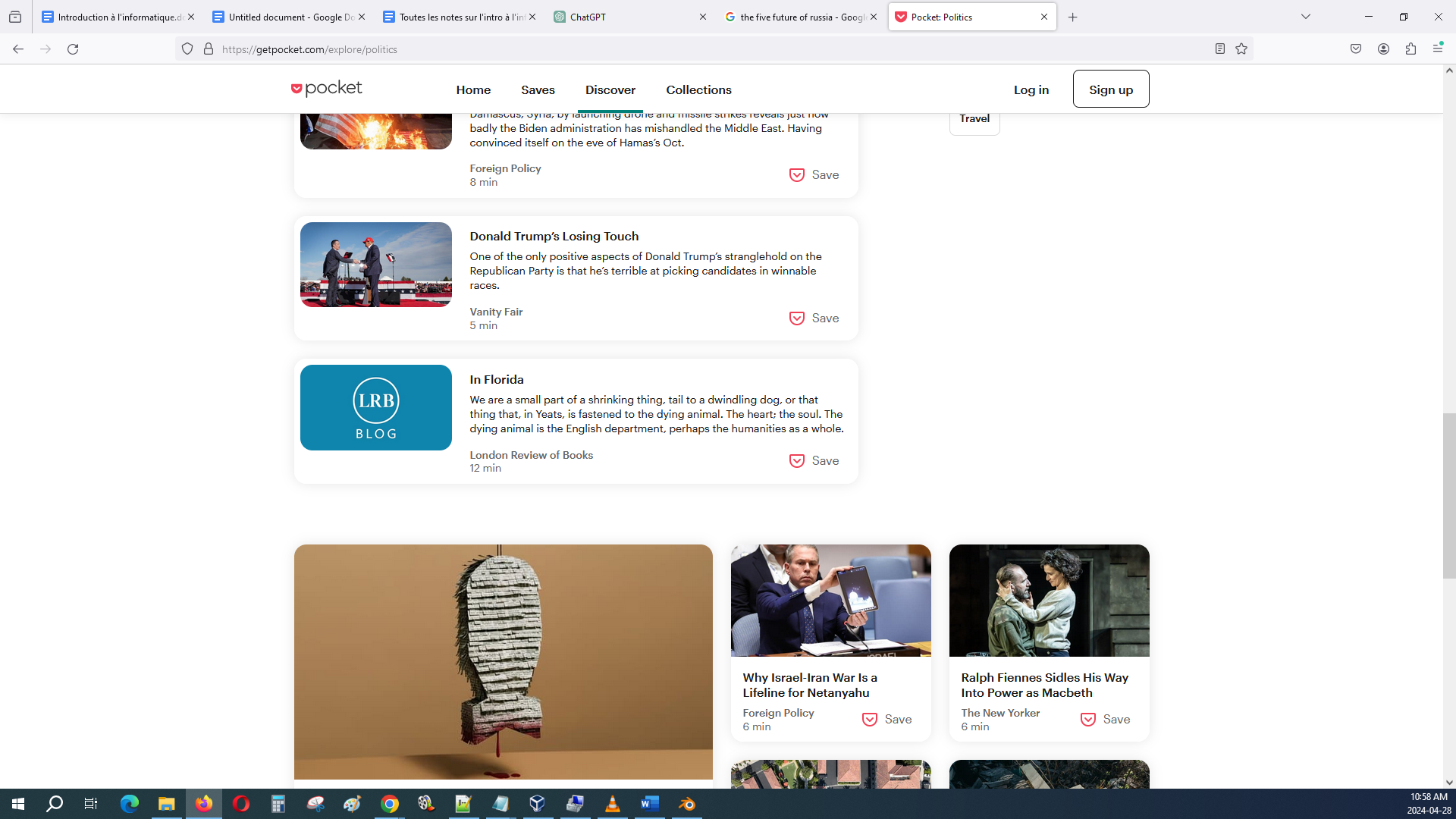This screenshot has height=819, width=1456.
Task: Expand the list all tabs chevron
Action: (x=1305, y=17)
